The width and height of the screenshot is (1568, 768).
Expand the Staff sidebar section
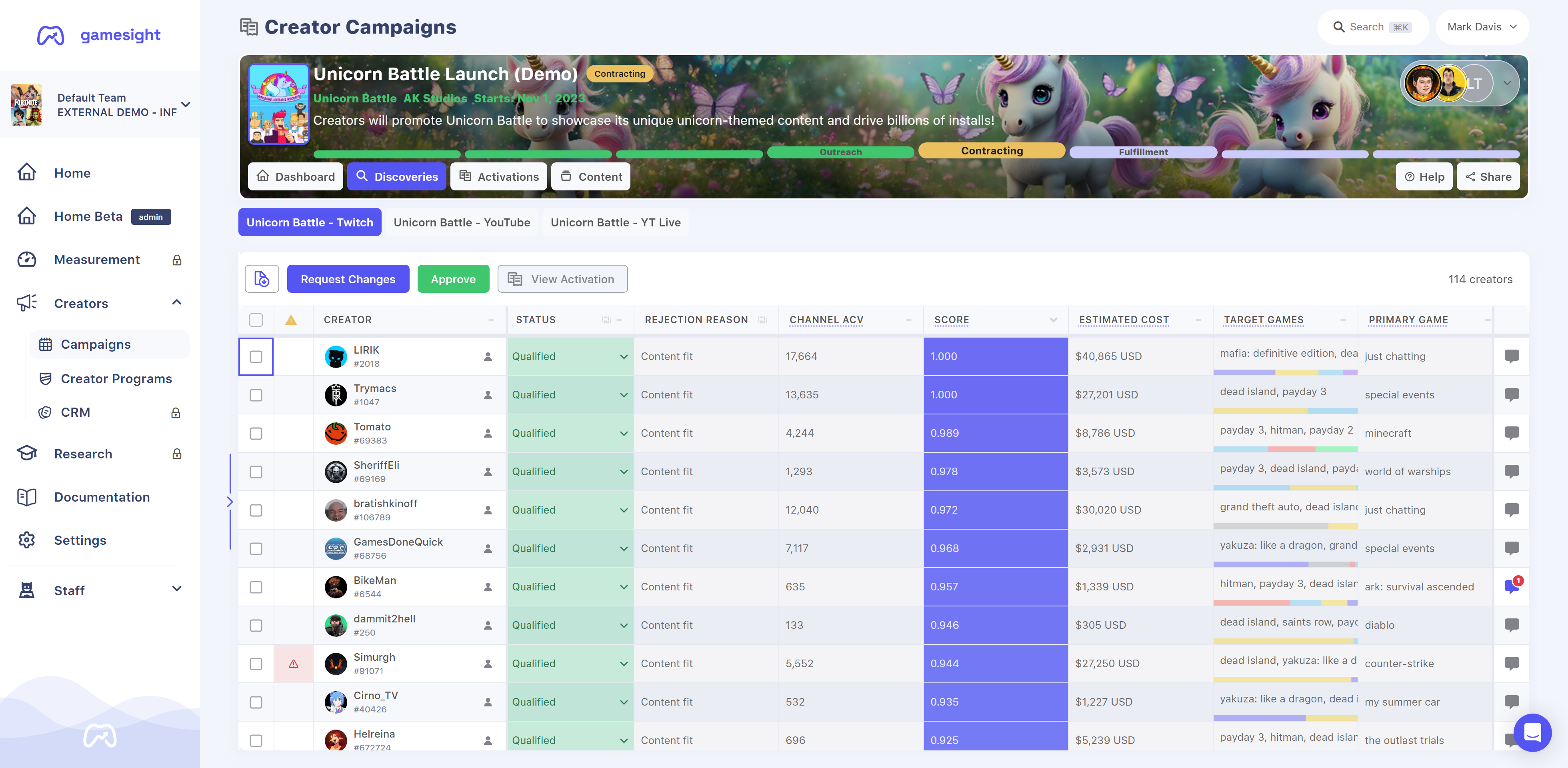tap(176, 588)
